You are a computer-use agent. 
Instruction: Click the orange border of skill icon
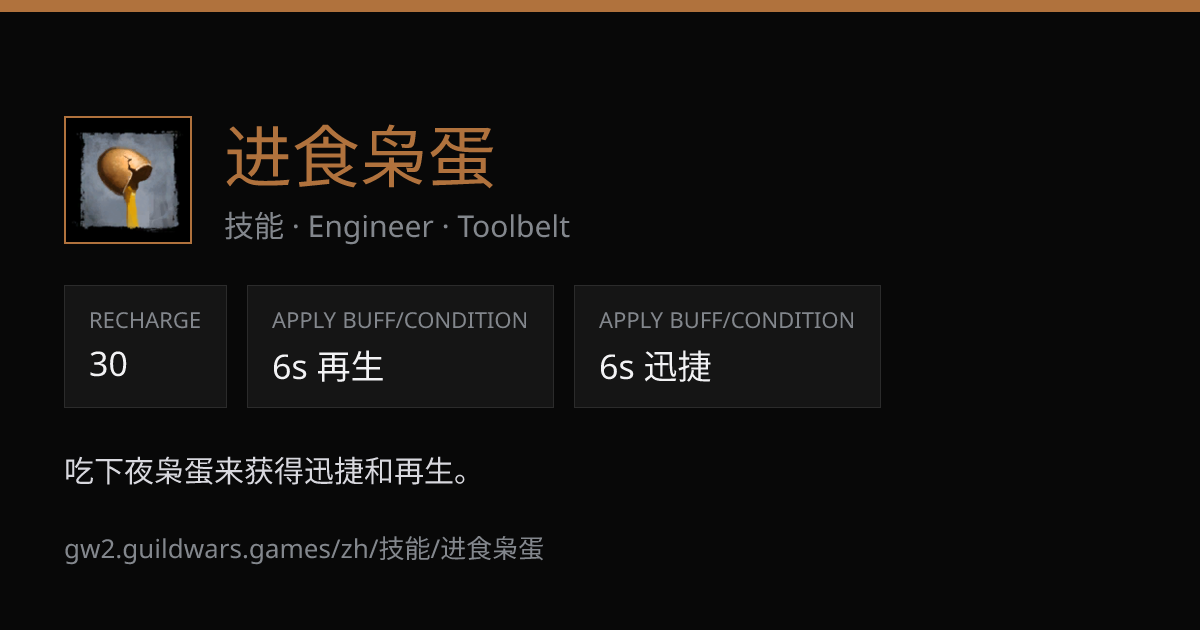coord(128,118)
